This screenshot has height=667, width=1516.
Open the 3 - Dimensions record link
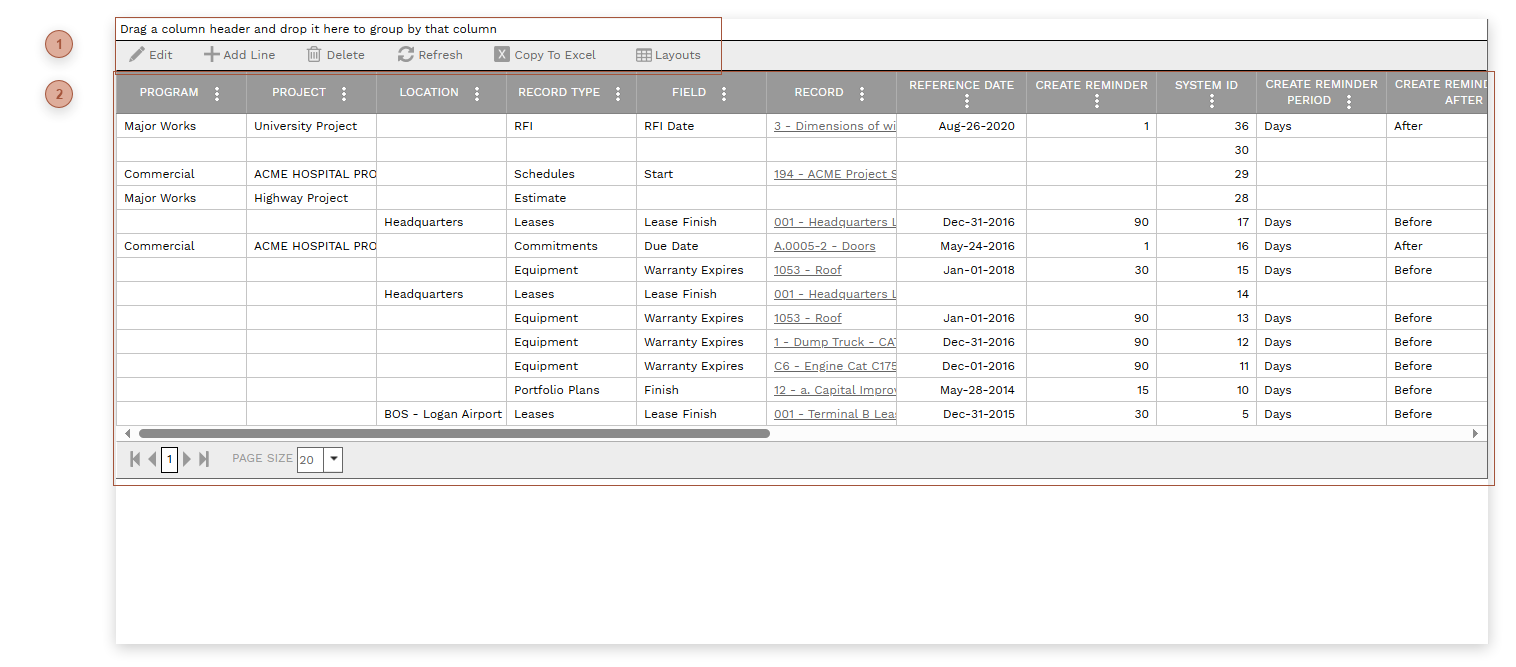[x=834, y=126]
